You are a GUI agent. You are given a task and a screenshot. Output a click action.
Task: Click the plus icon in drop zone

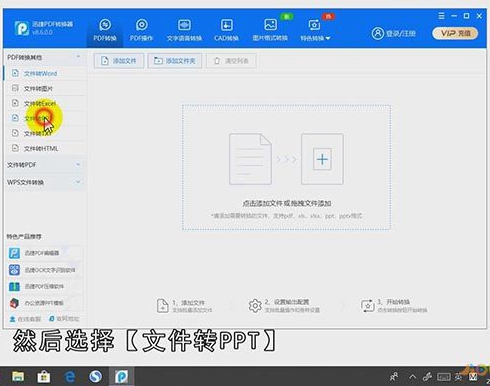click(322, 159)
